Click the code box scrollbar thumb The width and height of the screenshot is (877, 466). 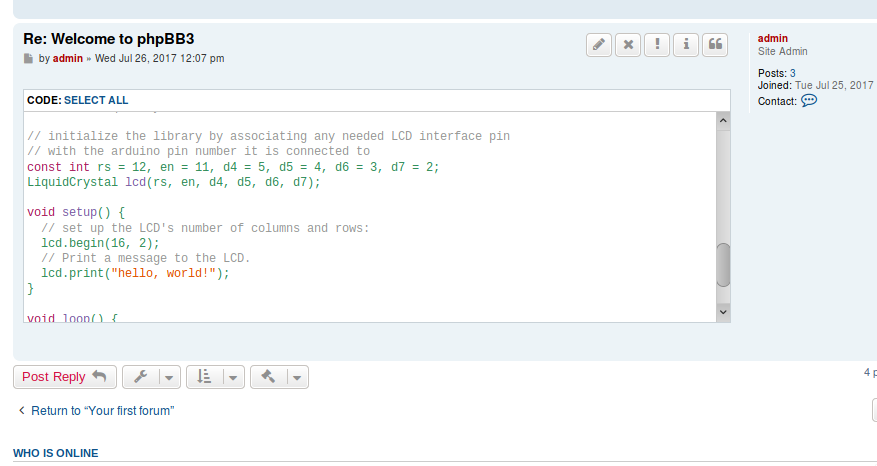click(724, 265)
